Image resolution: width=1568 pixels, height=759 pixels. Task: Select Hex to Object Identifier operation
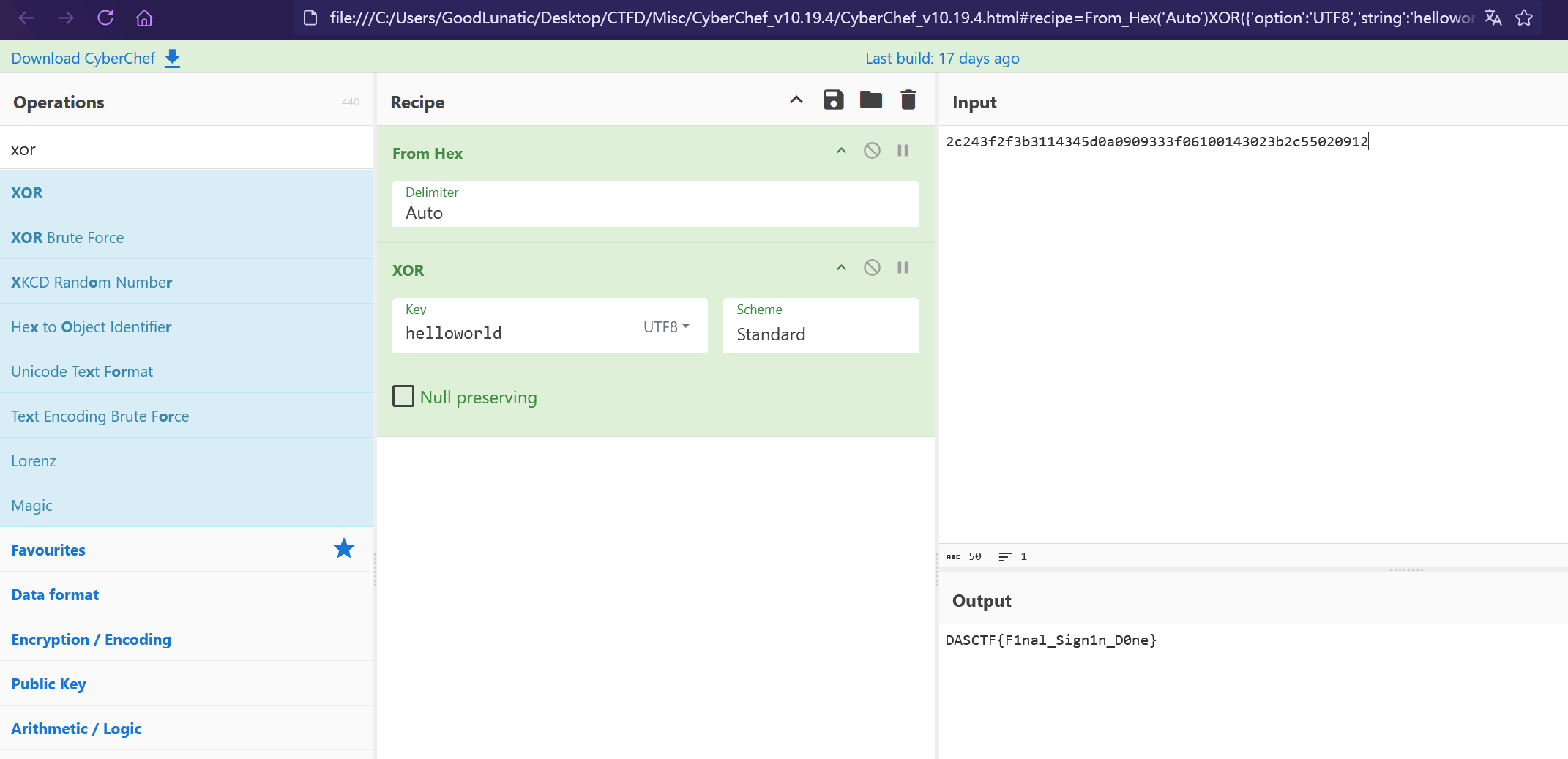pos(187,326)
